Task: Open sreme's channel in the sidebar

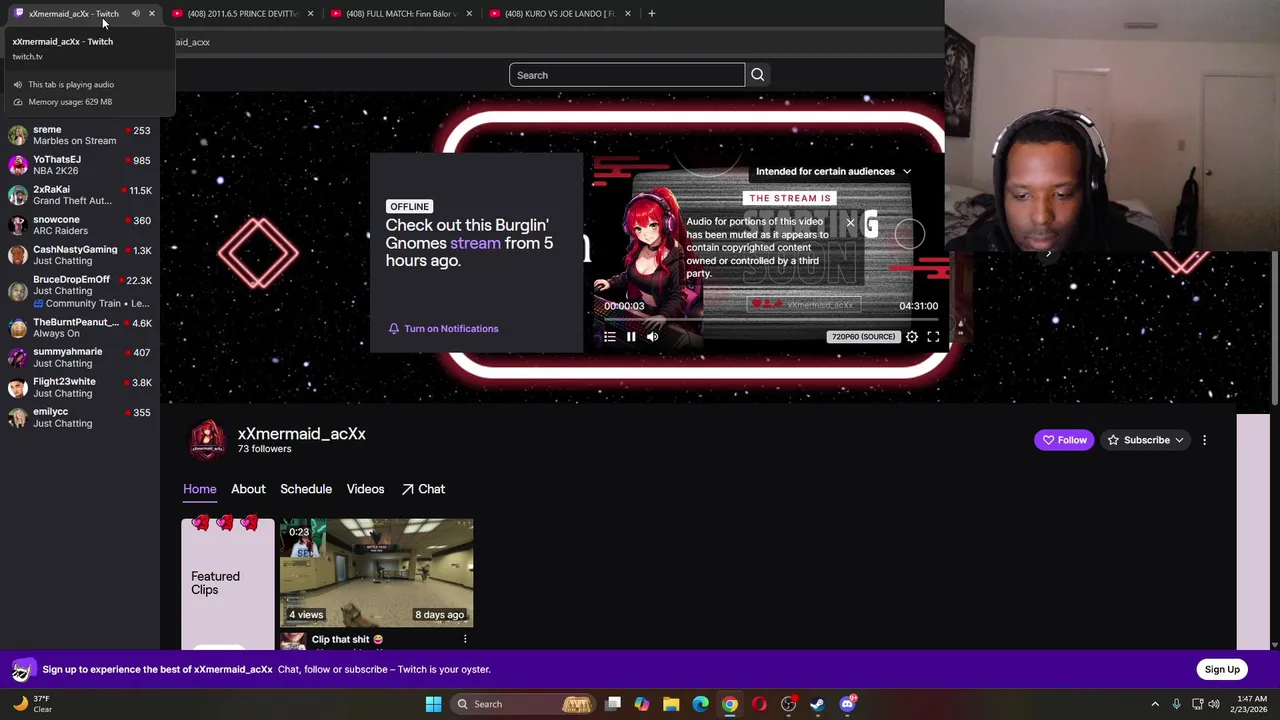Action: pos(80,135)
